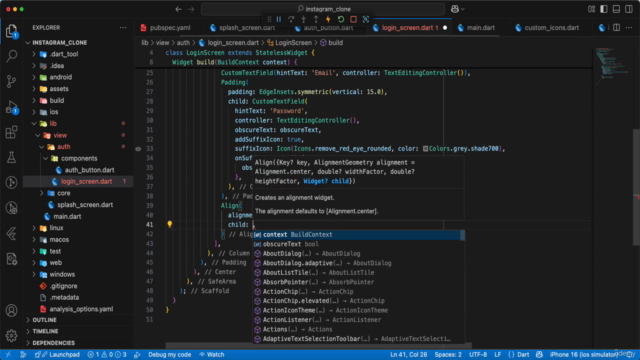Select iPhone 16 simulator device
Screen dimensions: 640x360
[583, 354]
